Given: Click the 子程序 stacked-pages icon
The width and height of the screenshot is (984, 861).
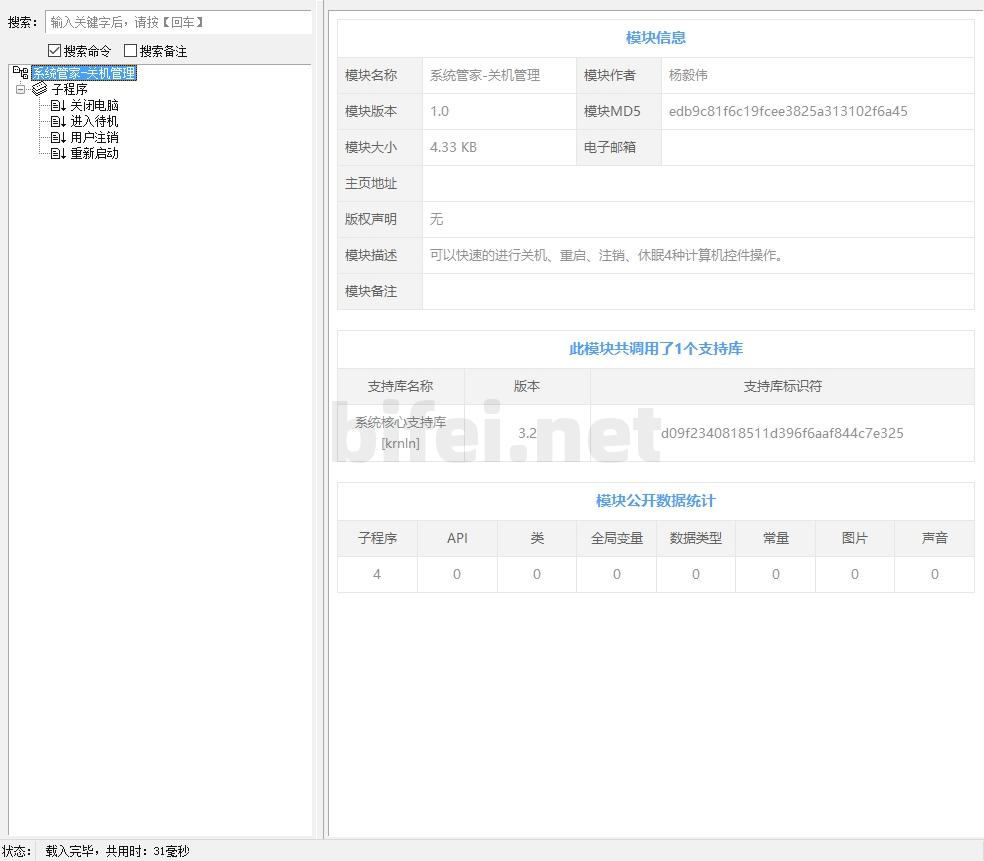Looking at the screenshot, I should (40, 89).
